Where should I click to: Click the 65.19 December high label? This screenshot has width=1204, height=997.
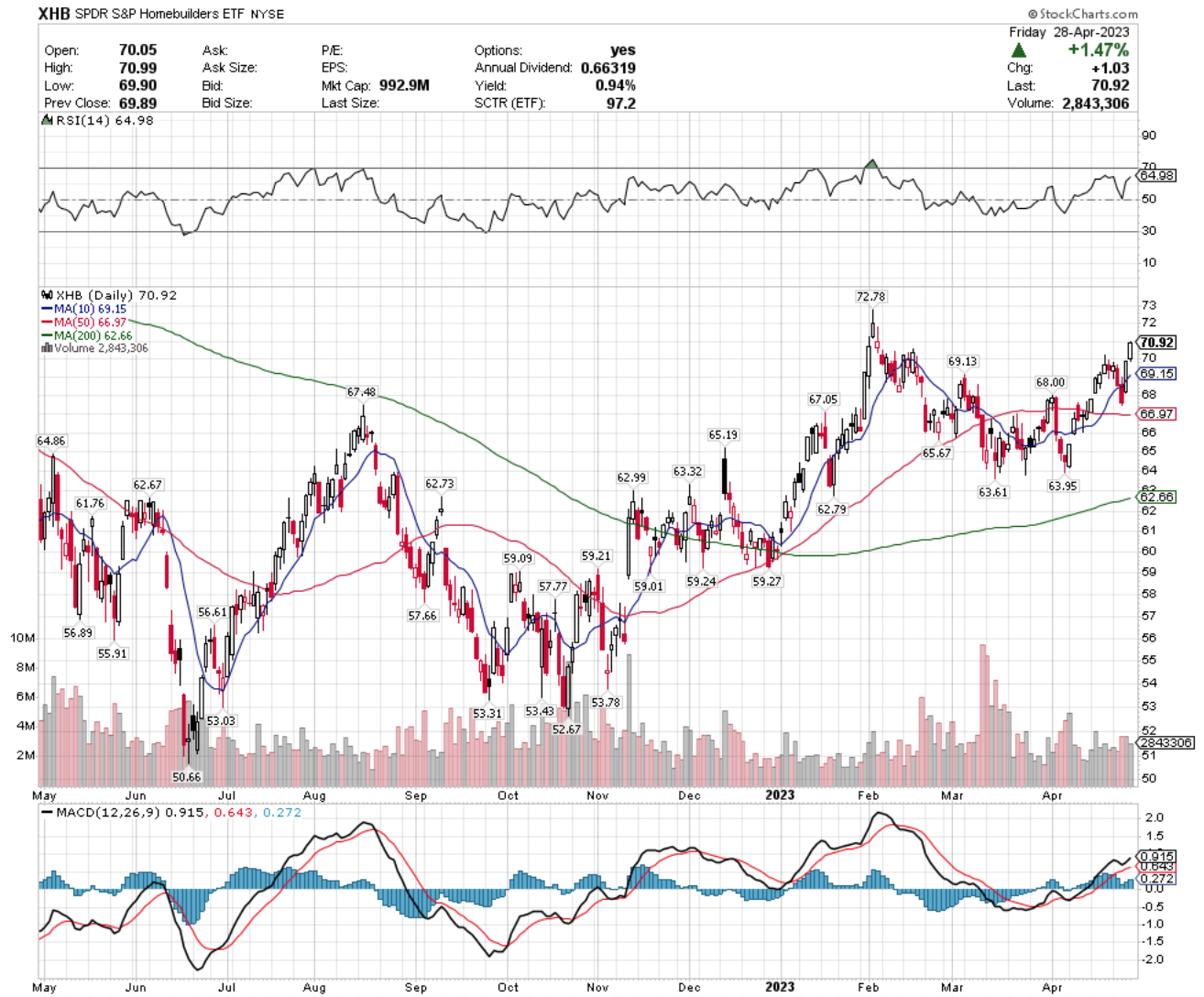(x=723, y=435)
